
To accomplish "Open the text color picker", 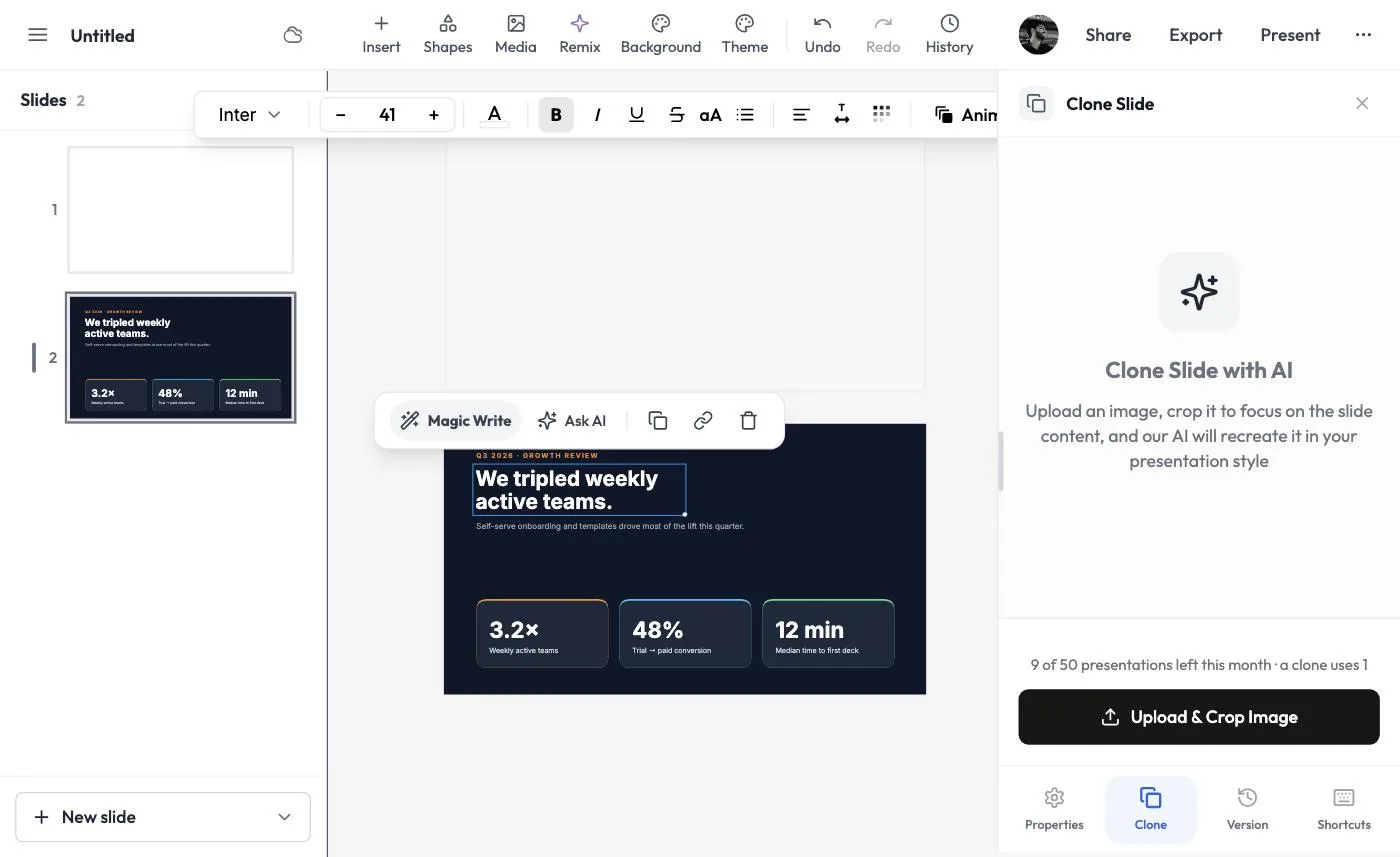I will [494, 115].
